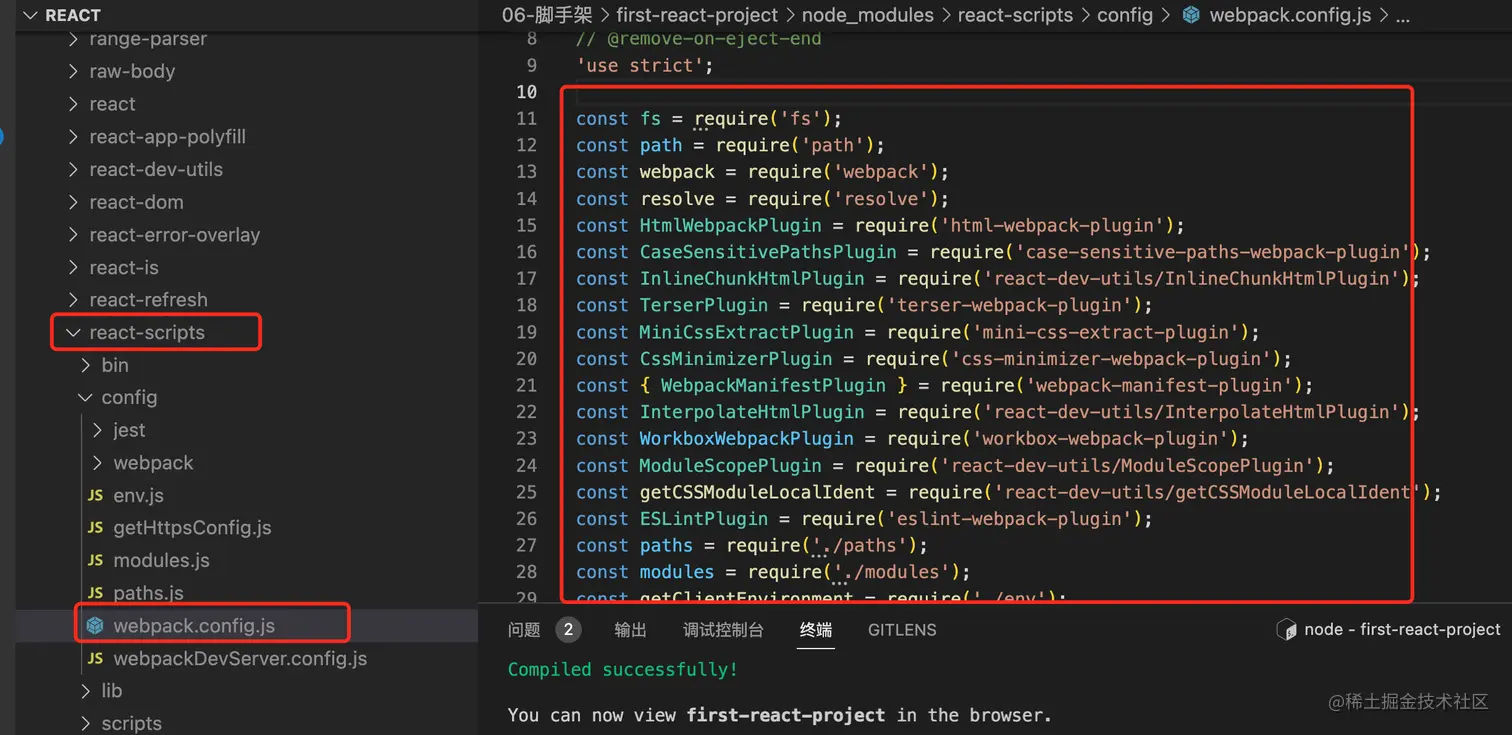Expand the react-dev-utils folder
This screenshot has width=1512, height=735.
(x=73, y=170)
